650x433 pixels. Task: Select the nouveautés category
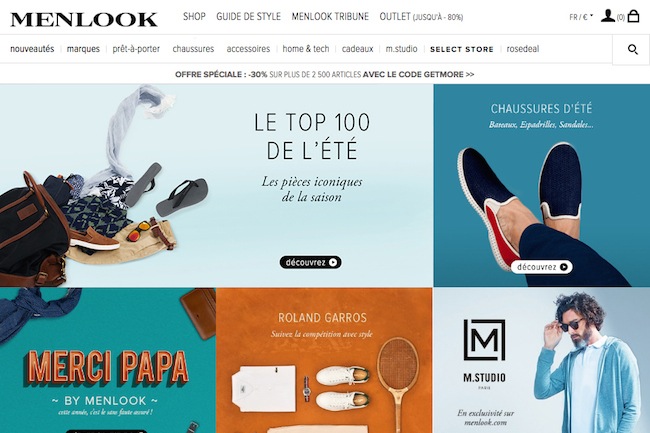pos(32,49)
